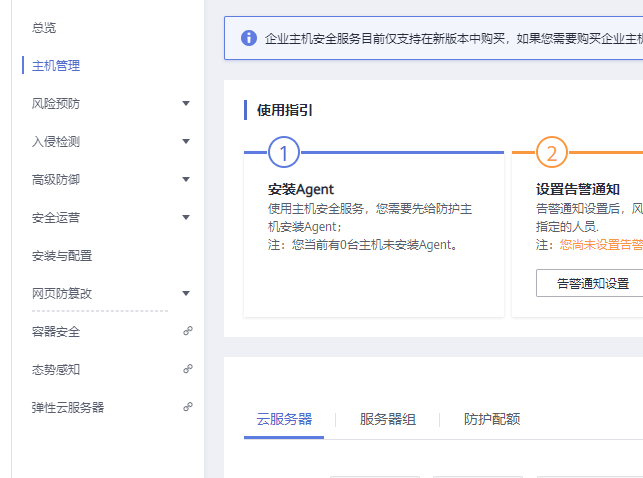Expand the 风险预防 menu arrow
This screenshot has width=643, height=478.
coord(186,103)
